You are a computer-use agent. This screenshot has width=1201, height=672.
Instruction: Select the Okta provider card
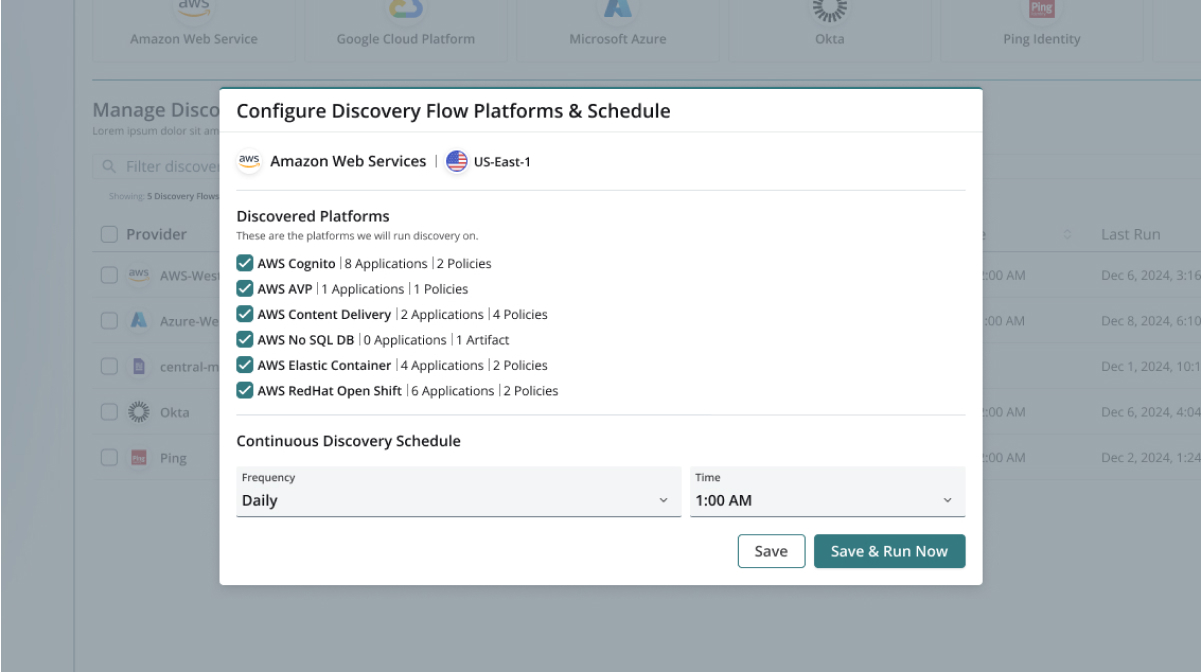(x=830, y=30)
